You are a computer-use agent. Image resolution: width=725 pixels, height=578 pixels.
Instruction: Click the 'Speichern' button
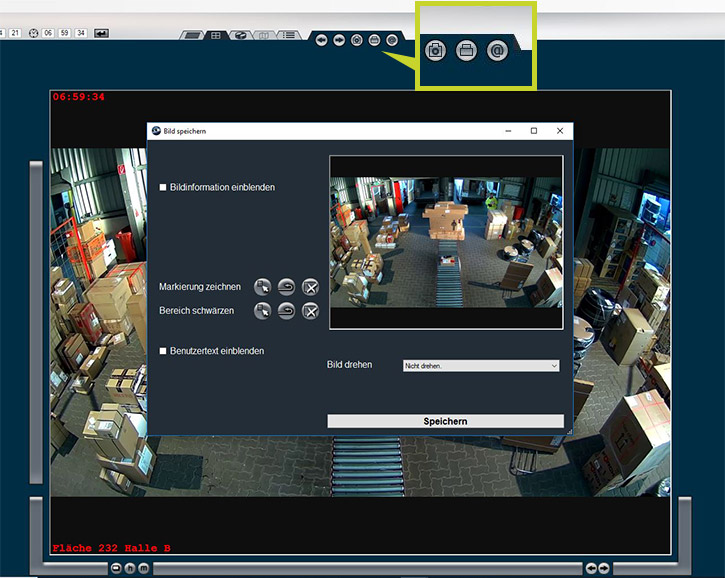445,421
